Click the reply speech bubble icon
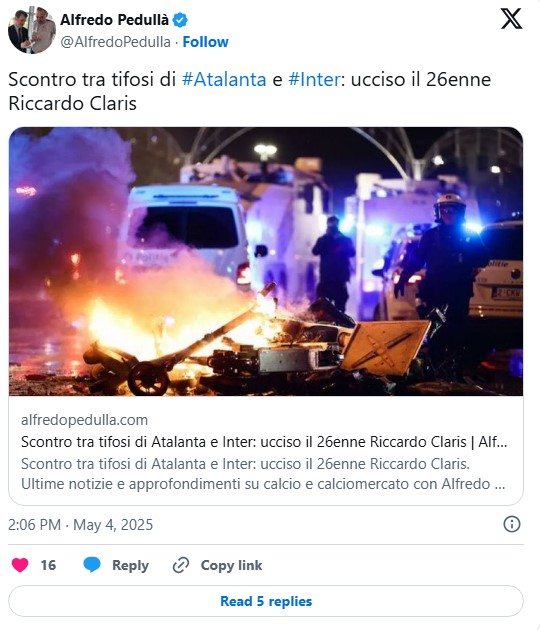Viewport: 540px width, 630px height. (x=92, y=565)
